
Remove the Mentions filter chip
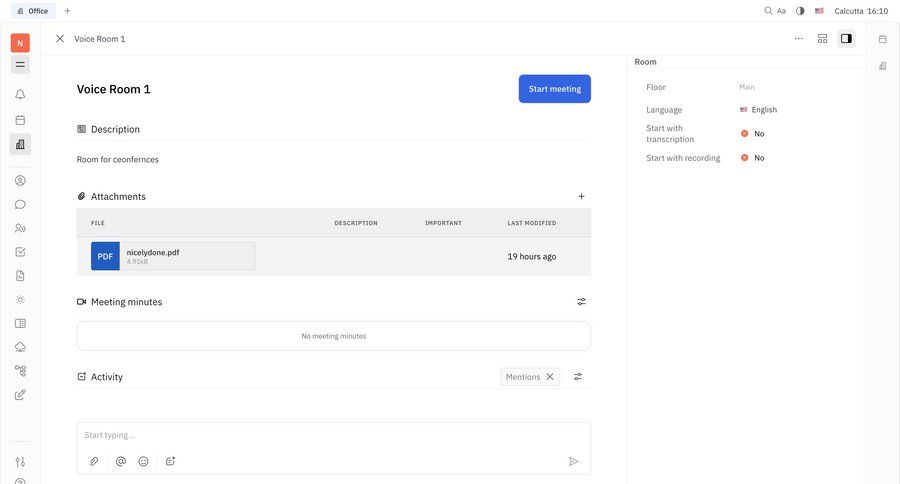pos(550,377)
